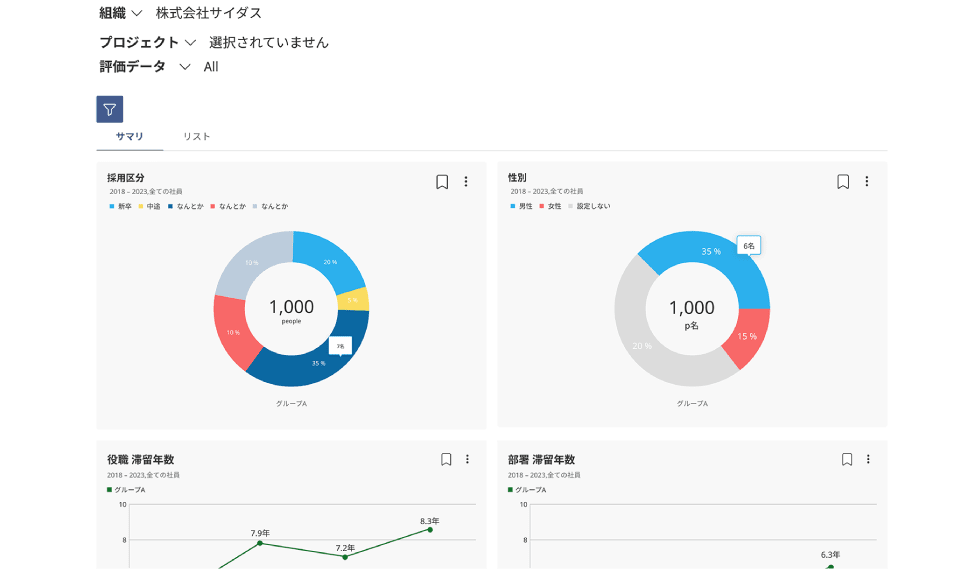Click the 1,000 p名 total in 性別

click(692, 313)
